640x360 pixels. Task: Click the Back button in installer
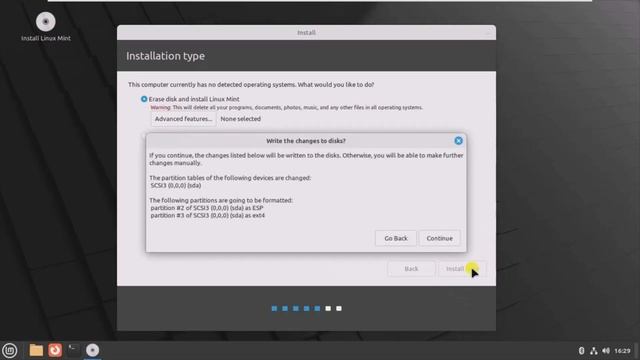click(411, 269)
